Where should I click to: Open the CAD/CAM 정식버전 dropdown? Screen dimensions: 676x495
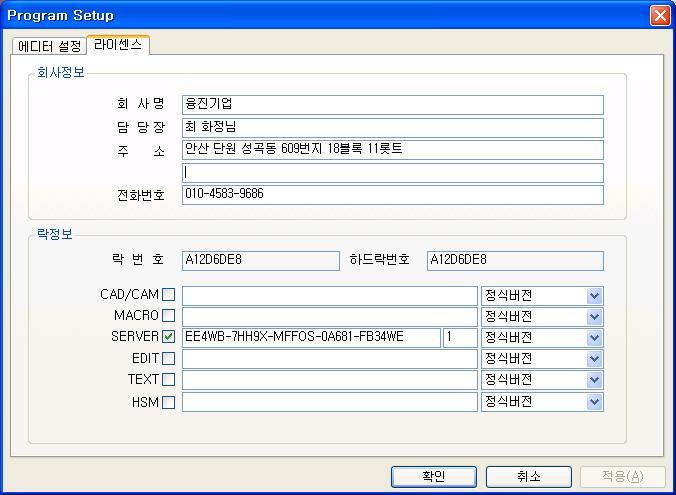coord(542,296)
